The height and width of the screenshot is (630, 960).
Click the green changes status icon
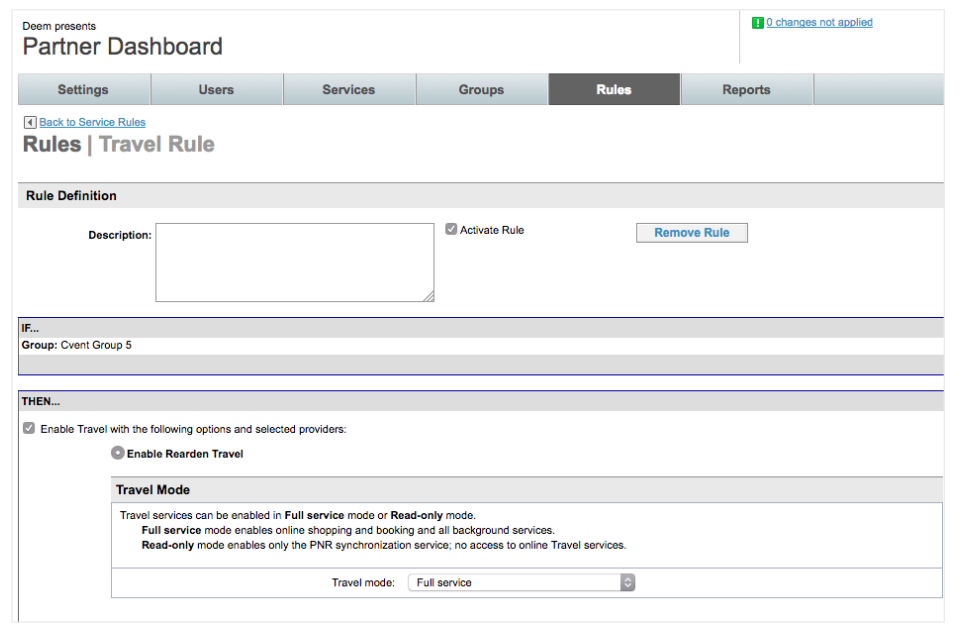[x=758, y=23]
